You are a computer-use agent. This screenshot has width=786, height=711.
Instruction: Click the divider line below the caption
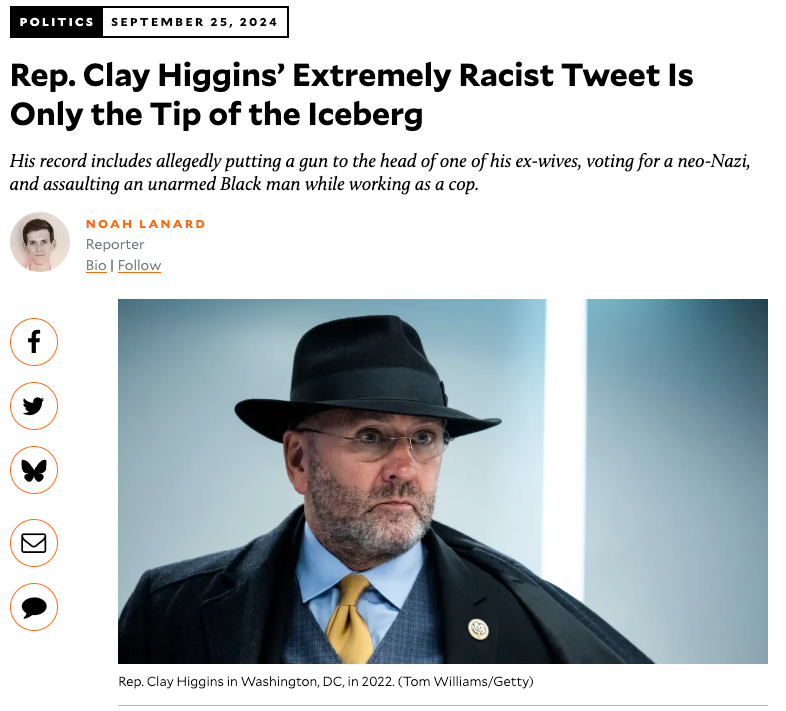tap(442, 705)
